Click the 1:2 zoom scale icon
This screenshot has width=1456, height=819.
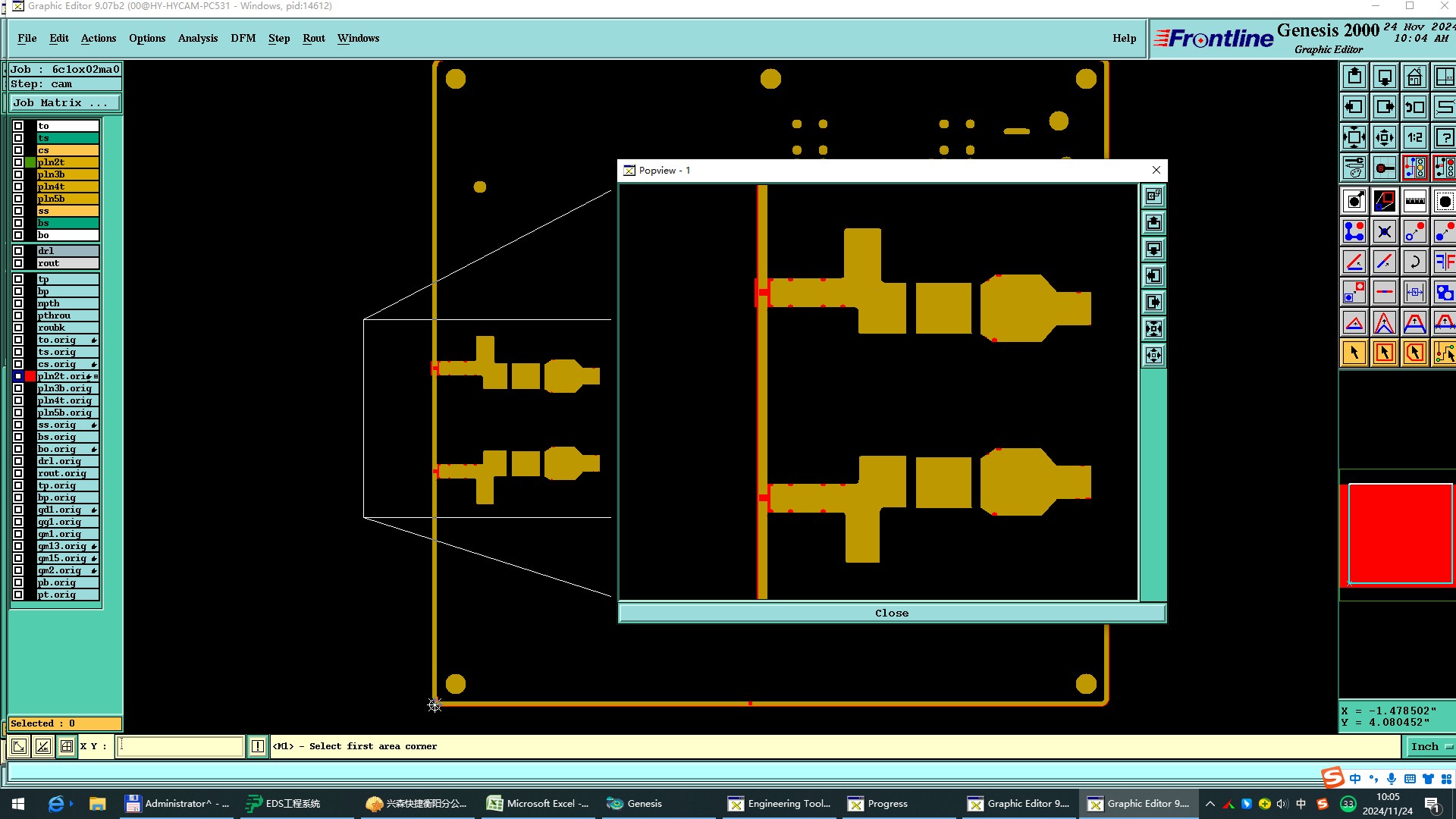[1414, 138]
